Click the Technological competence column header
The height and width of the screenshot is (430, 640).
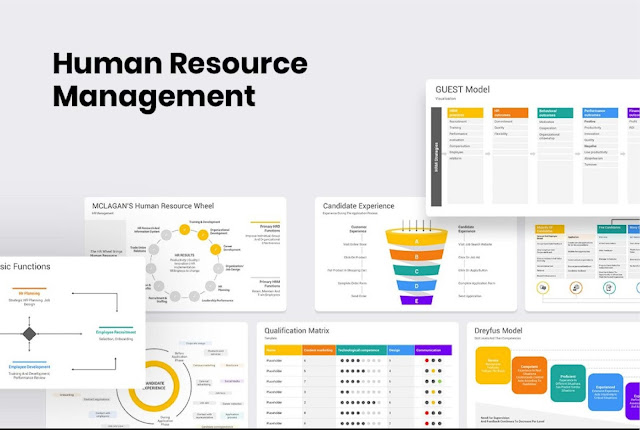(x=362, y=350)
